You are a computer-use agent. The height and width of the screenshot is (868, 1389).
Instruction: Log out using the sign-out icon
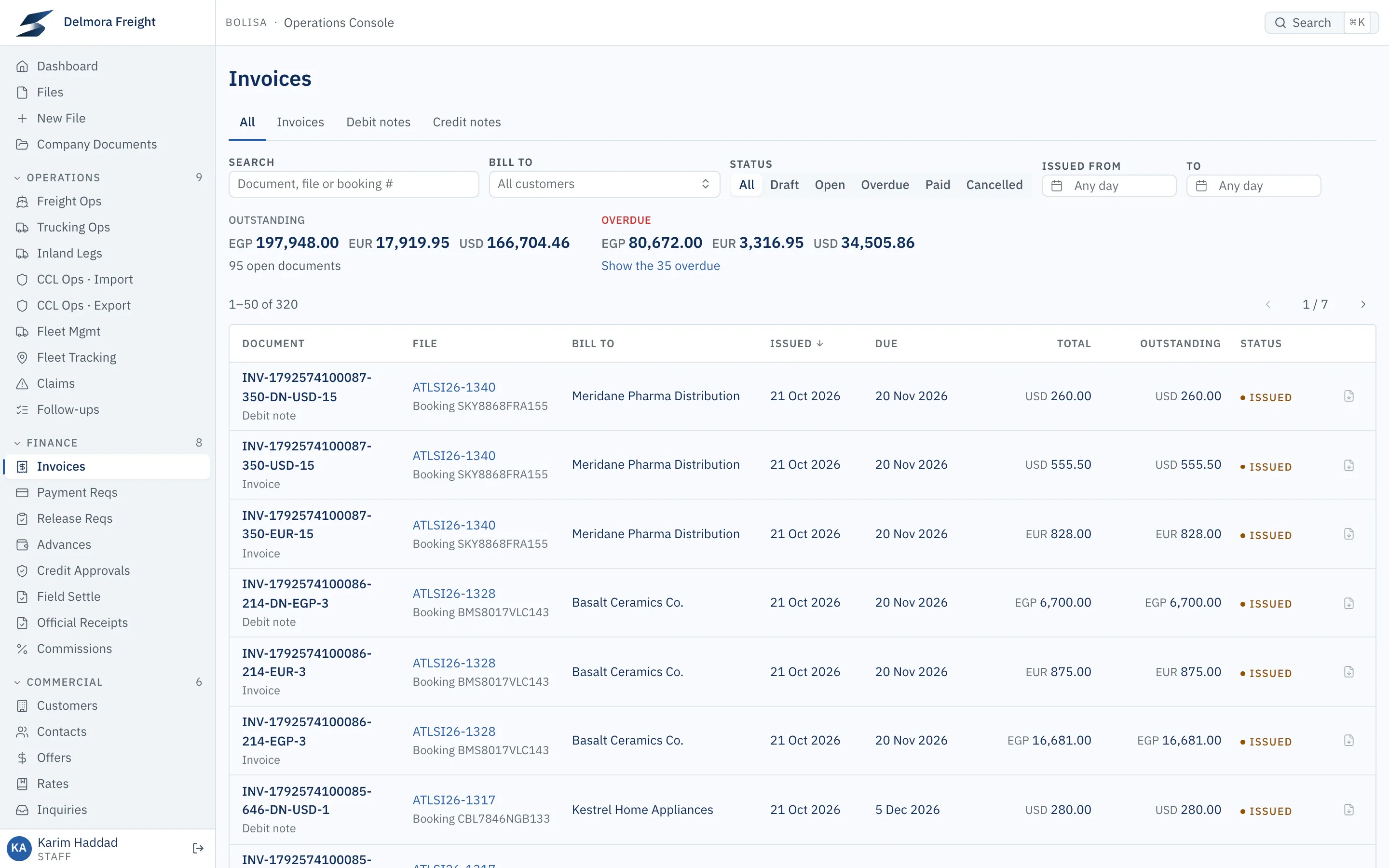pos(198,849)
